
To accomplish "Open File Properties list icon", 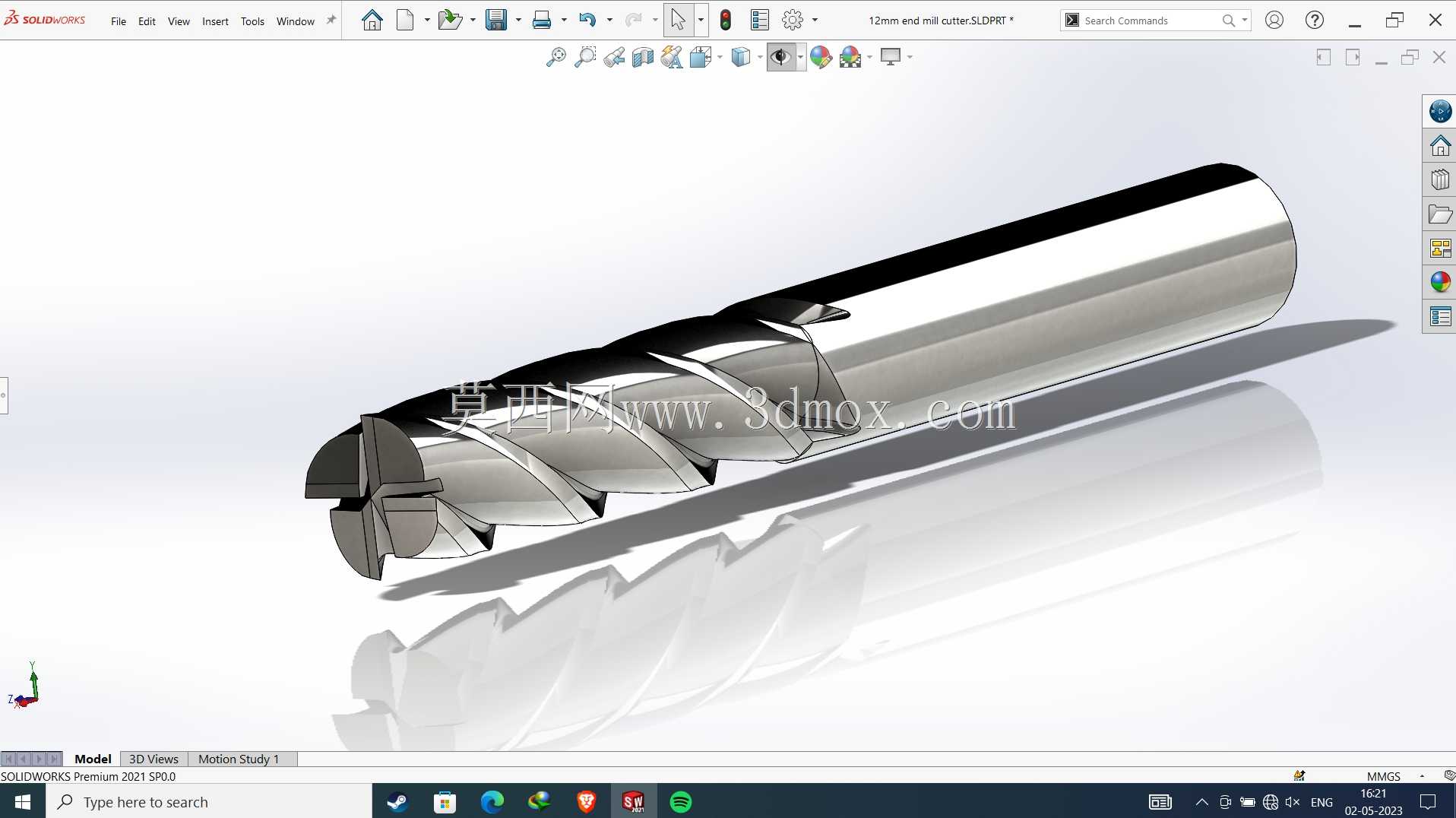I will click(x=760, y=20).
